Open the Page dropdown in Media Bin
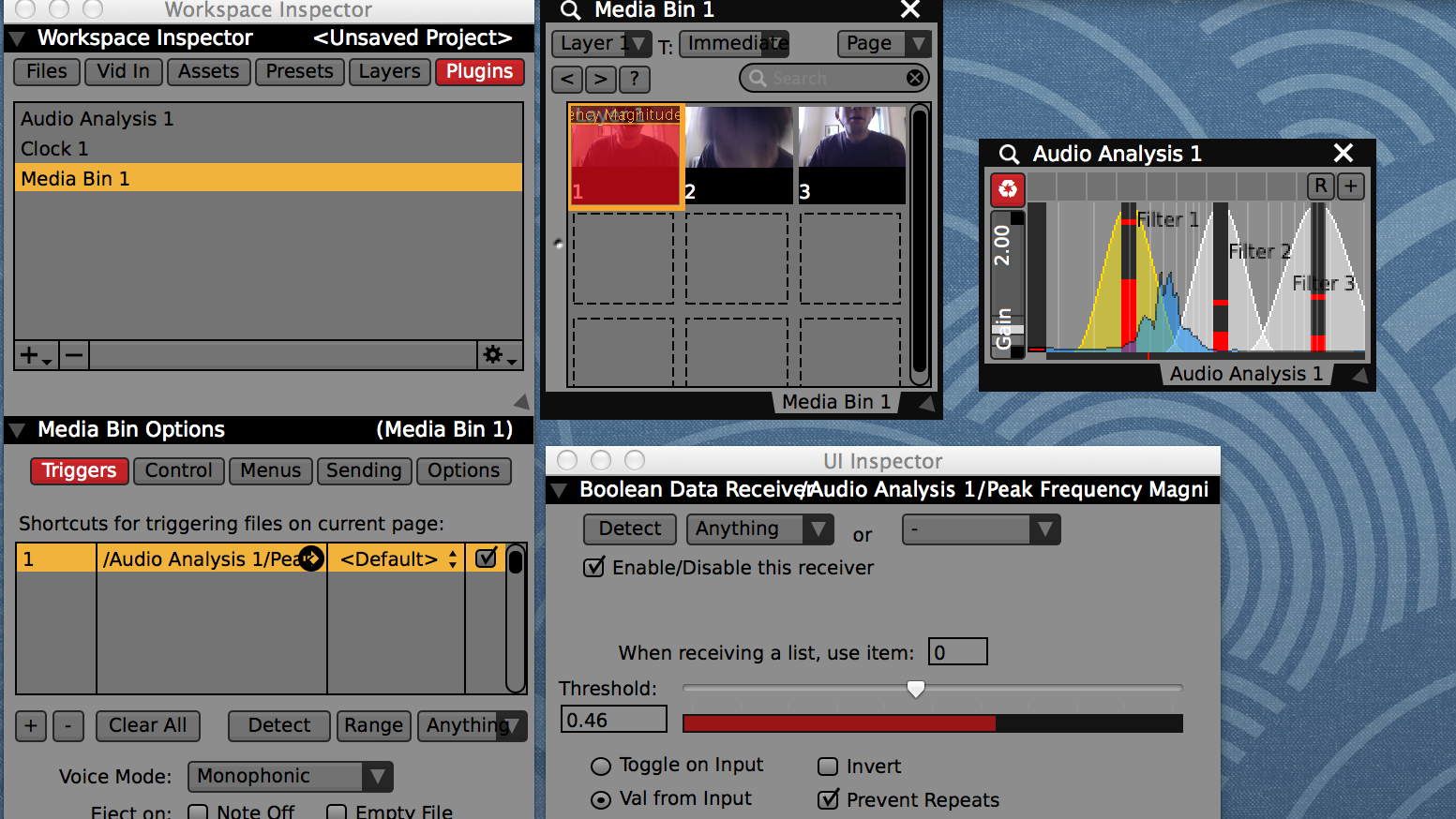This screenshot has width=1456, height=819. [883, 43]
